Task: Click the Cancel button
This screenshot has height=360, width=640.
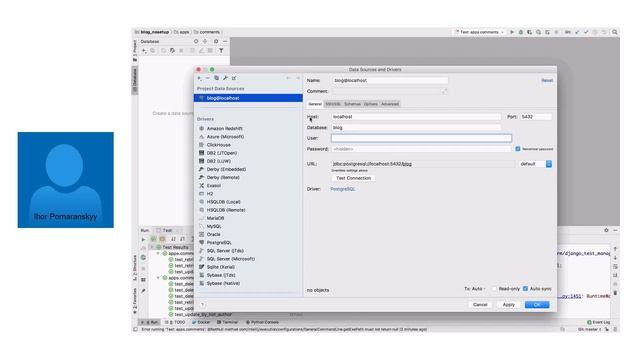Action: click(x=480, y=304)
